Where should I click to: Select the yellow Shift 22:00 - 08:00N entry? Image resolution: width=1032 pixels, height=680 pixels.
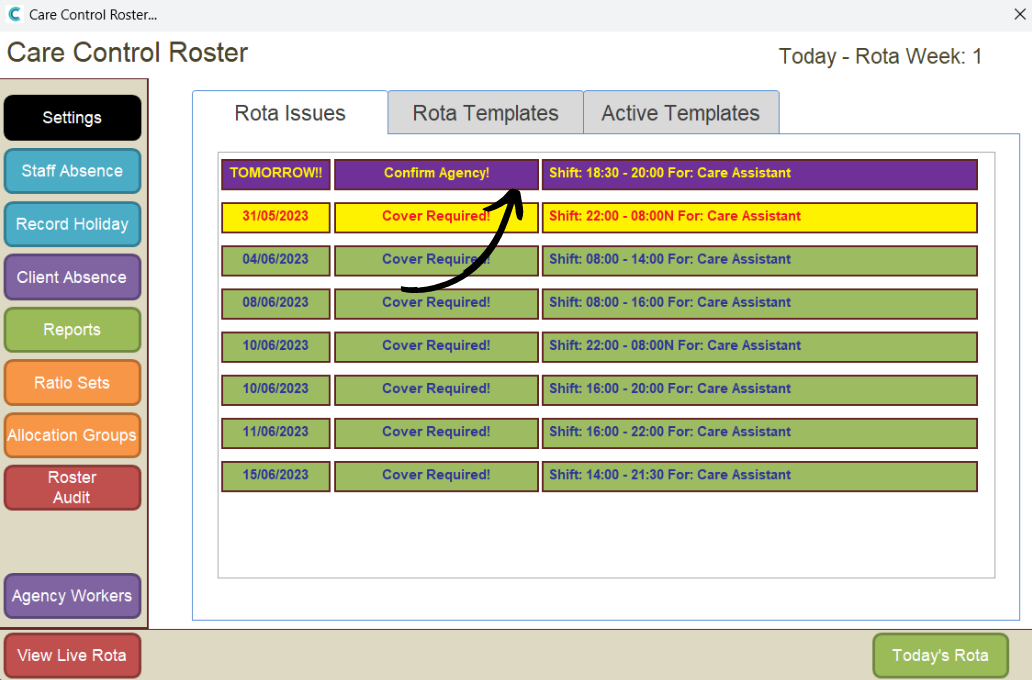coord(760,217)
